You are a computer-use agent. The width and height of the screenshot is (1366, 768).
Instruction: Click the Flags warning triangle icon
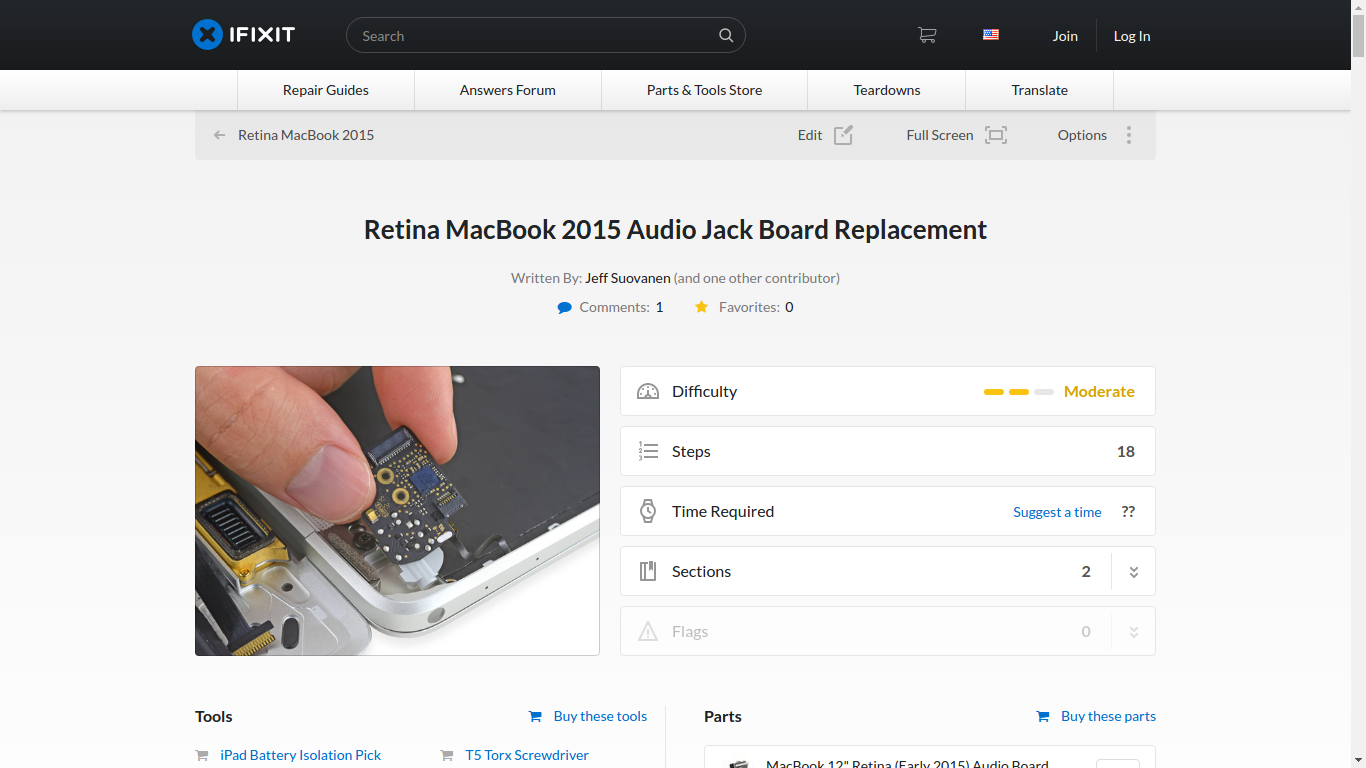pos(648,631)
